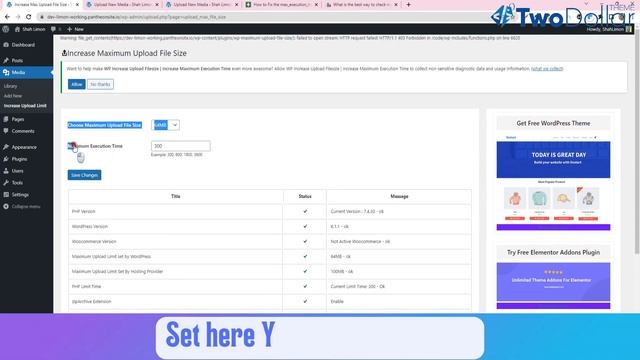Go back using the browser back arrow
The width and height of the screenshot is (640, 360).
[7, 17]
